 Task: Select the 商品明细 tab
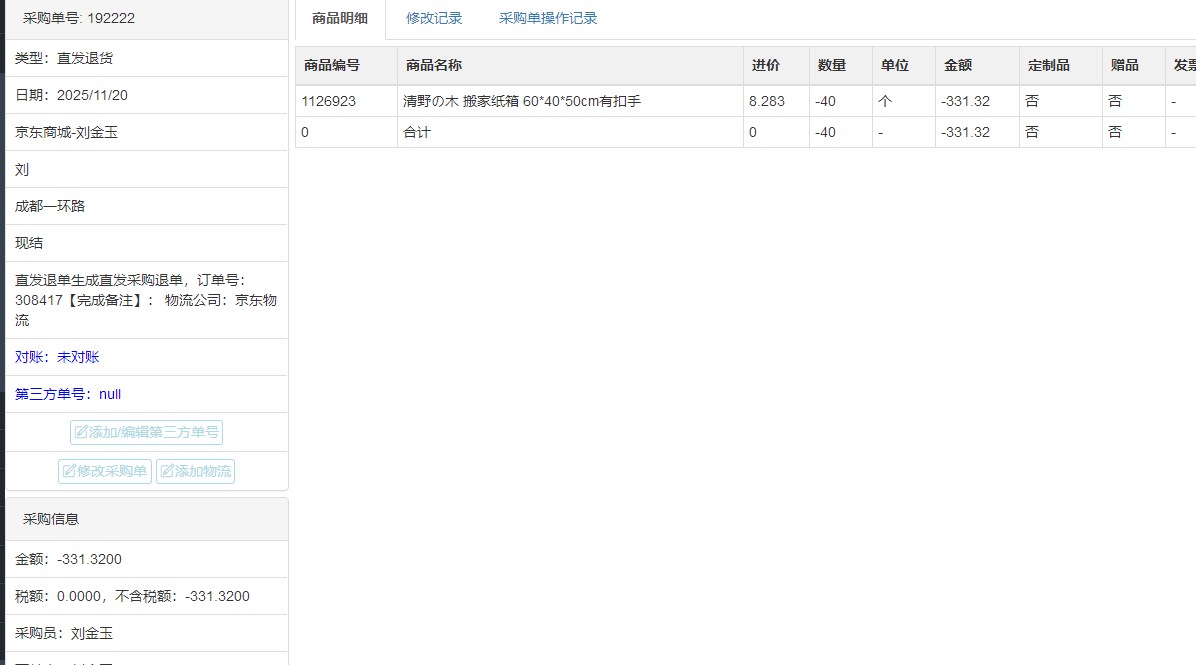coord(340,18)
